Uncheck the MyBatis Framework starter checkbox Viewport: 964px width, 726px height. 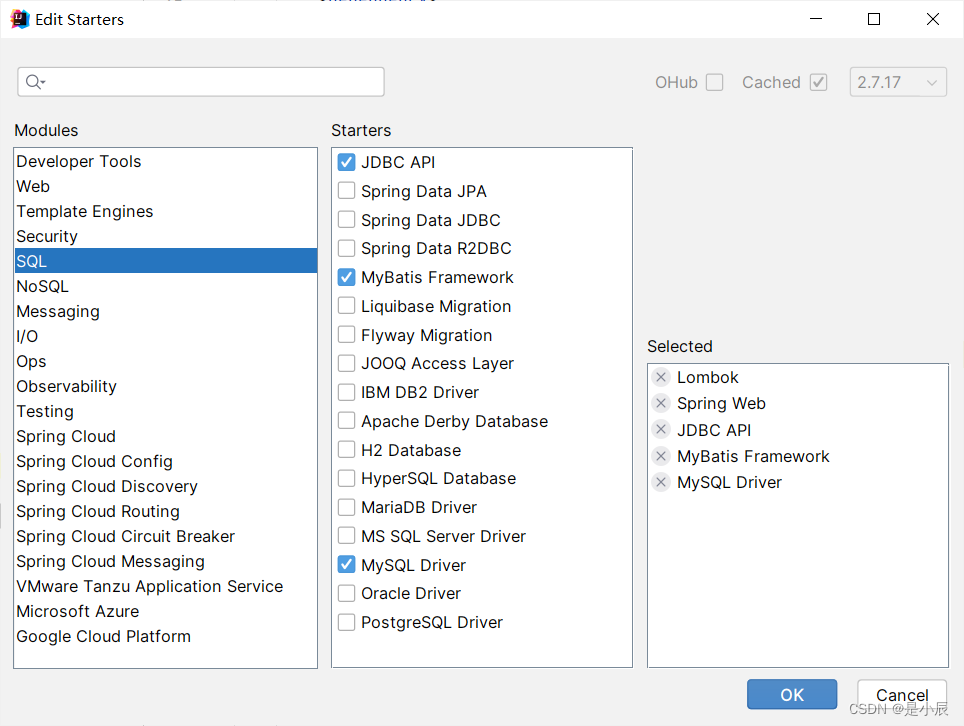[x=346, y=277]
